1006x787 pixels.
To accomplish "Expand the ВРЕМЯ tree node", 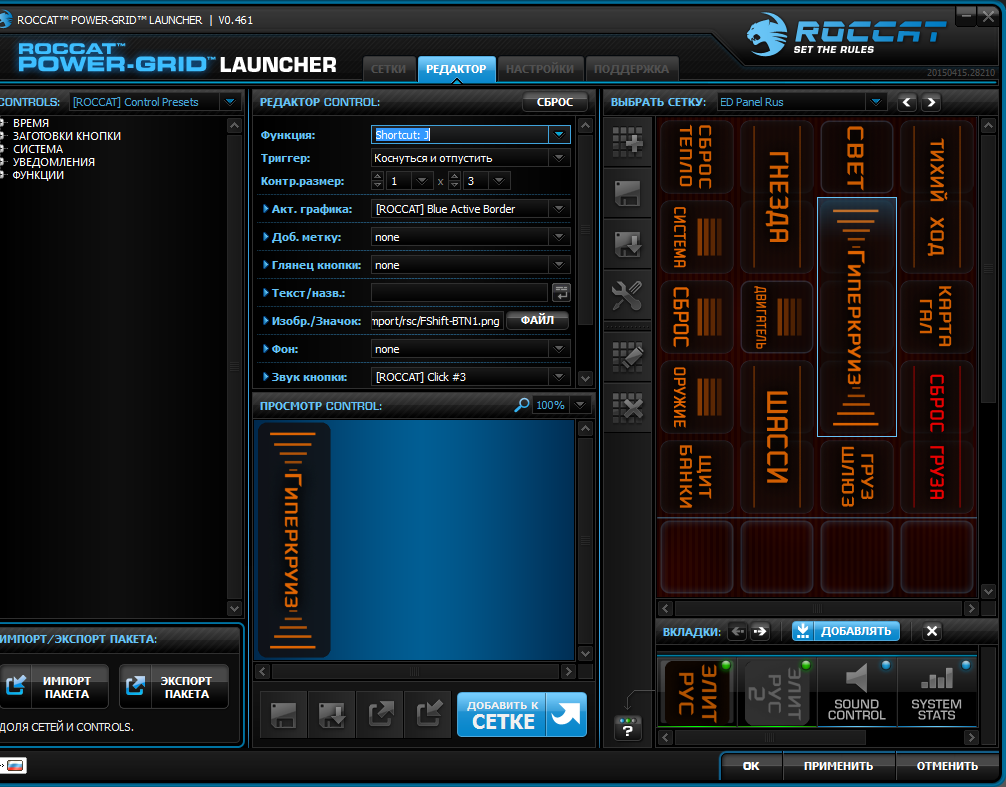I will pyautogui.click(x=3, y=123).
